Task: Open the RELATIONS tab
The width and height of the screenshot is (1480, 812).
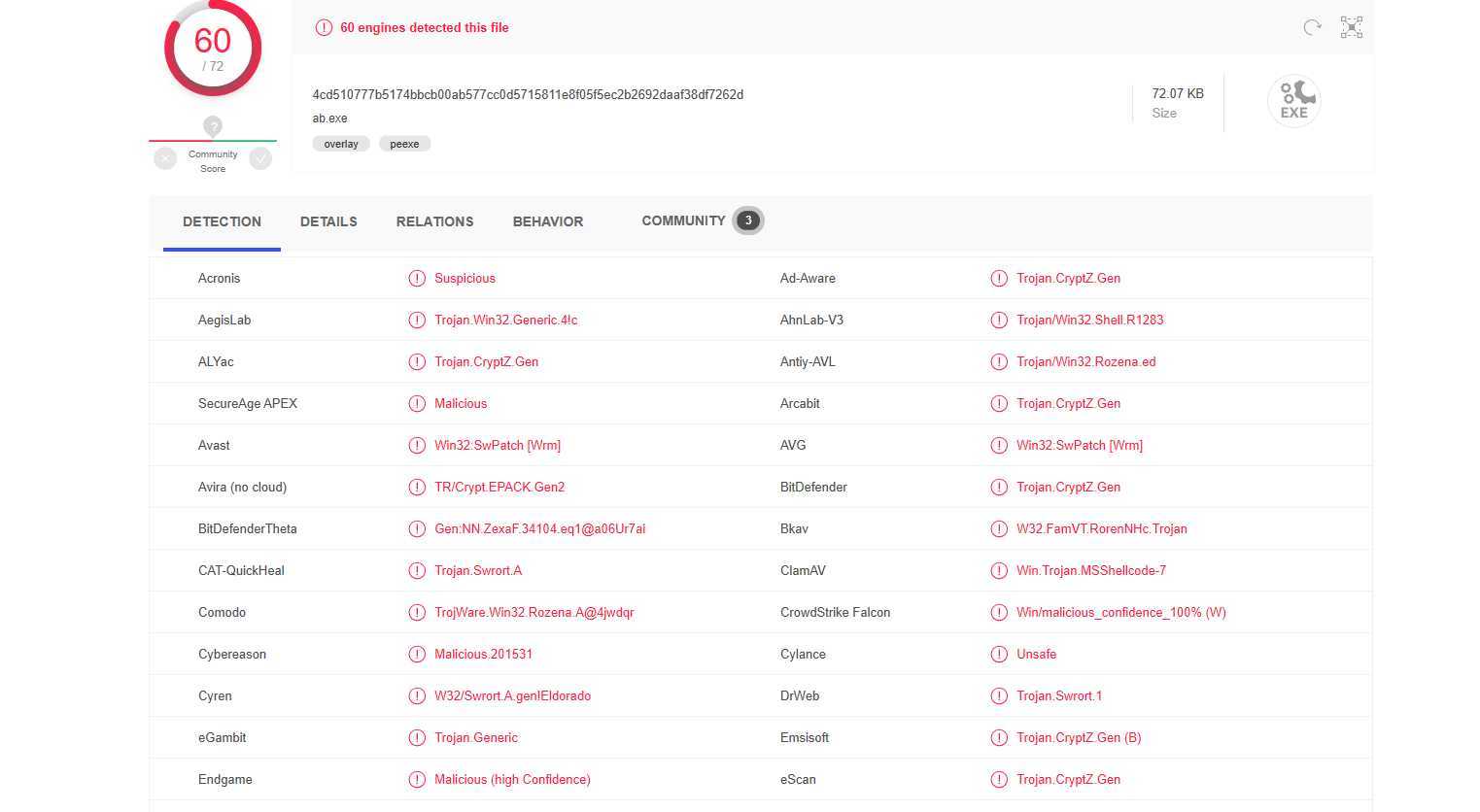Action: point(434,221)
